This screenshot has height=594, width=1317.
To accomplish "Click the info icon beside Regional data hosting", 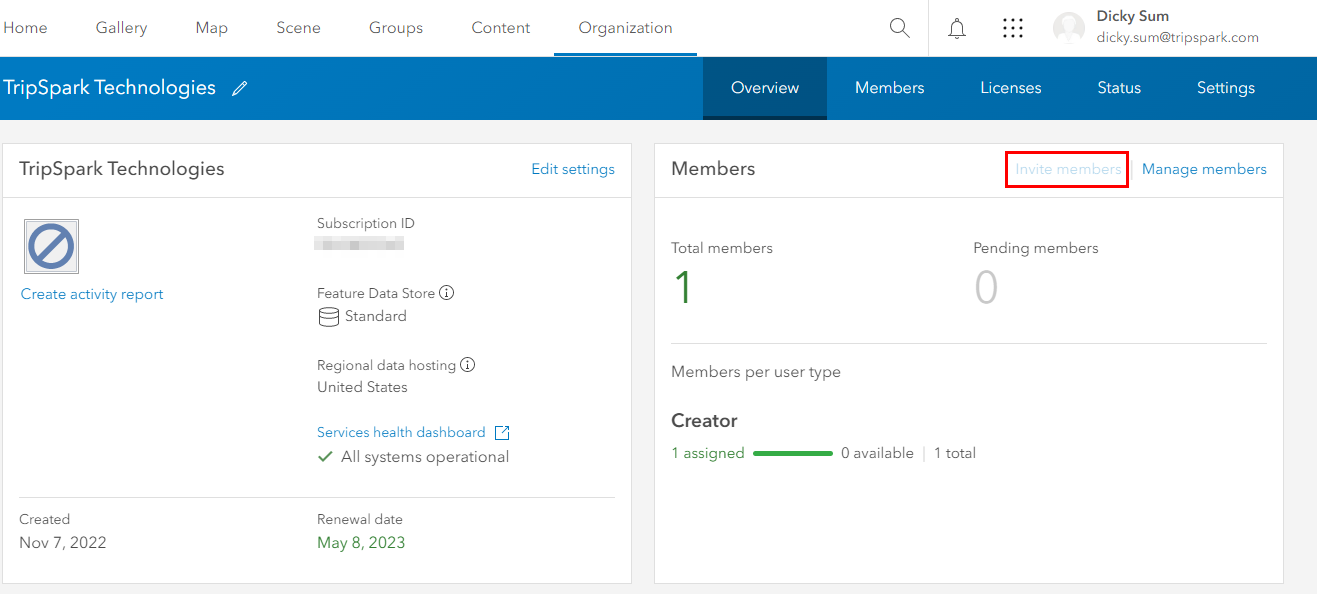I will click(467, 364).
